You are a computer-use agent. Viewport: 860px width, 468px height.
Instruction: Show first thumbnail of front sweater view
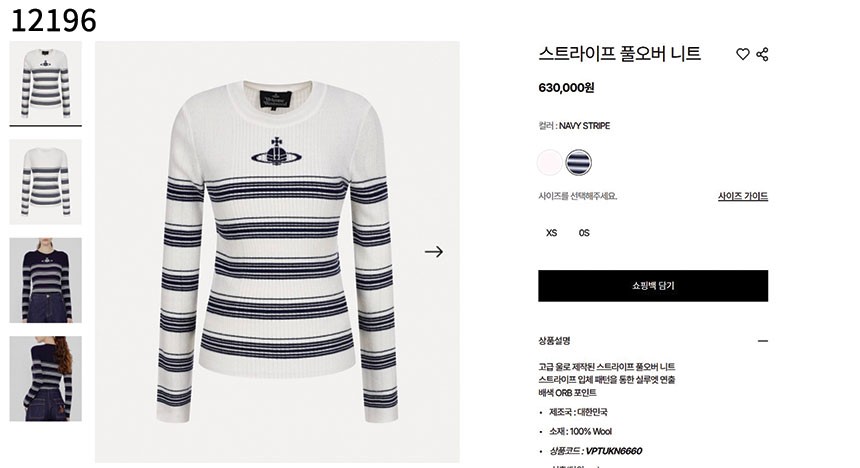(x=46, y=83)
